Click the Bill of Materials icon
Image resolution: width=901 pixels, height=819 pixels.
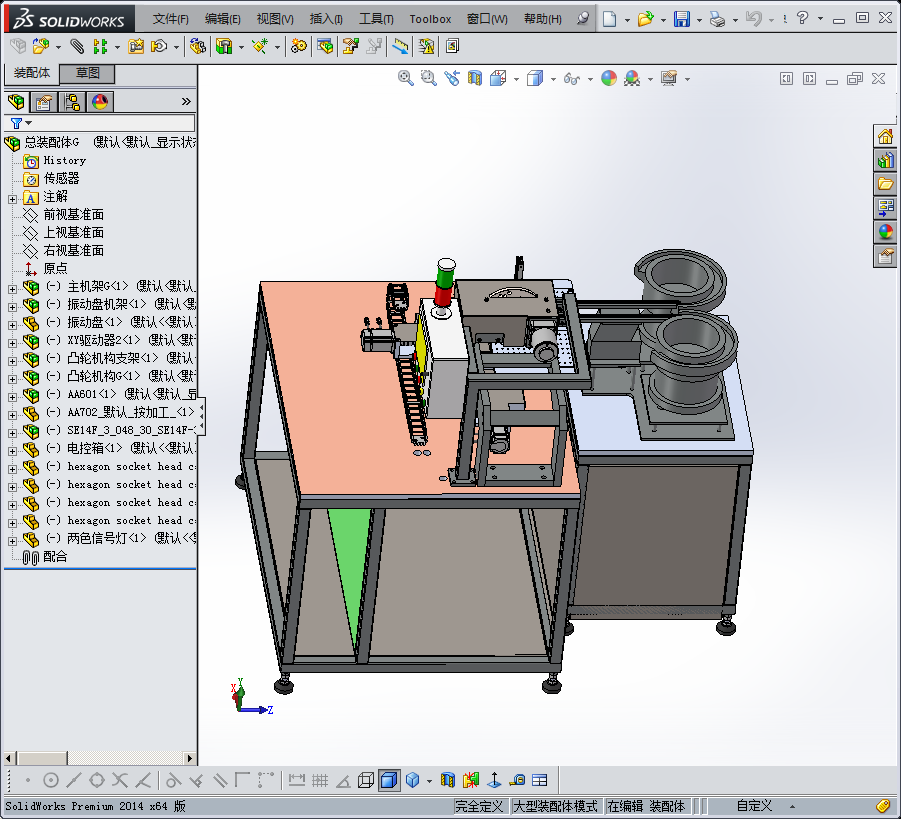tap(325, 46)
